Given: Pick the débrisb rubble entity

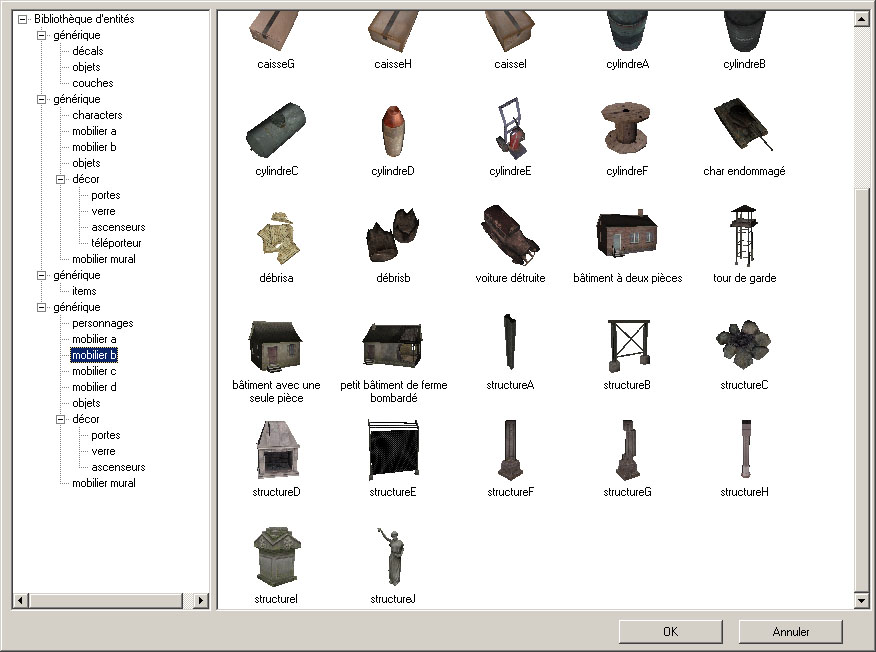Looking at the screenshot, I should click(x=393, y=246).
